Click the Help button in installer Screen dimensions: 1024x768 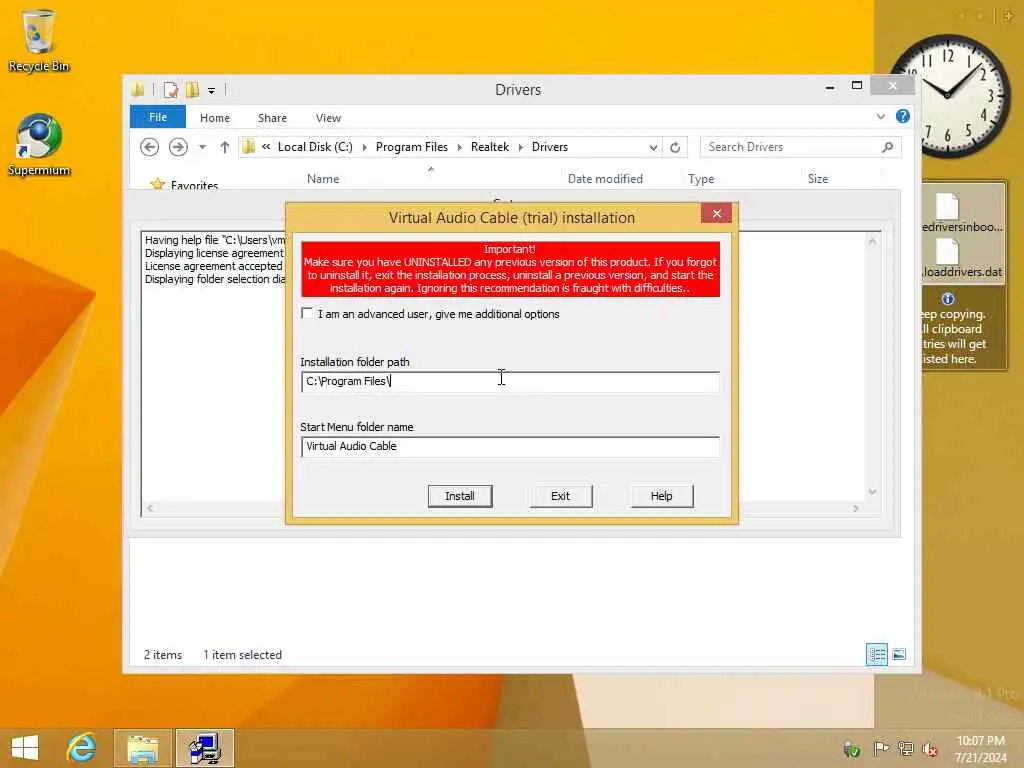tap(661, 496)
